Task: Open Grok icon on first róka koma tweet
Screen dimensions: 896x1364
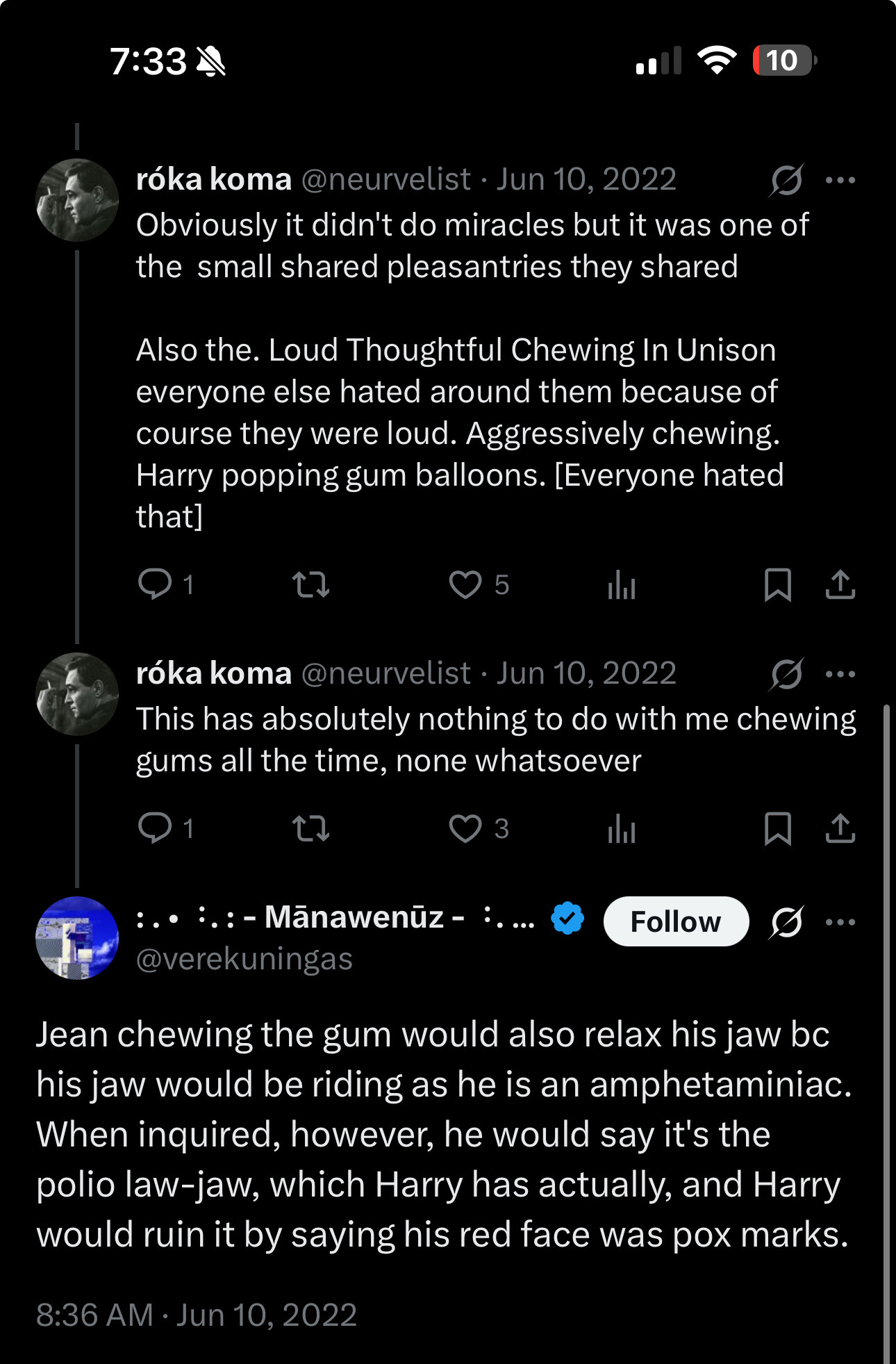Action: point(786,180)
